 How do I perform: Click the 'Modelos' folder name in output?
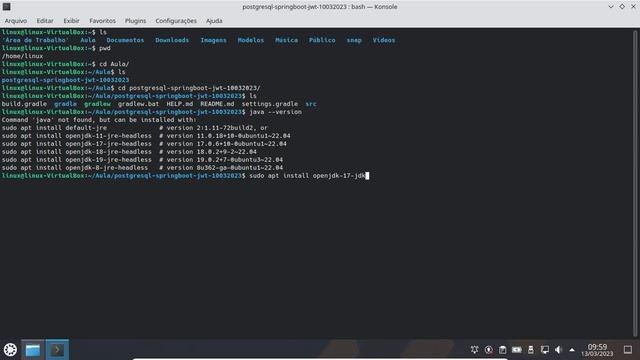tap(251, 40)
